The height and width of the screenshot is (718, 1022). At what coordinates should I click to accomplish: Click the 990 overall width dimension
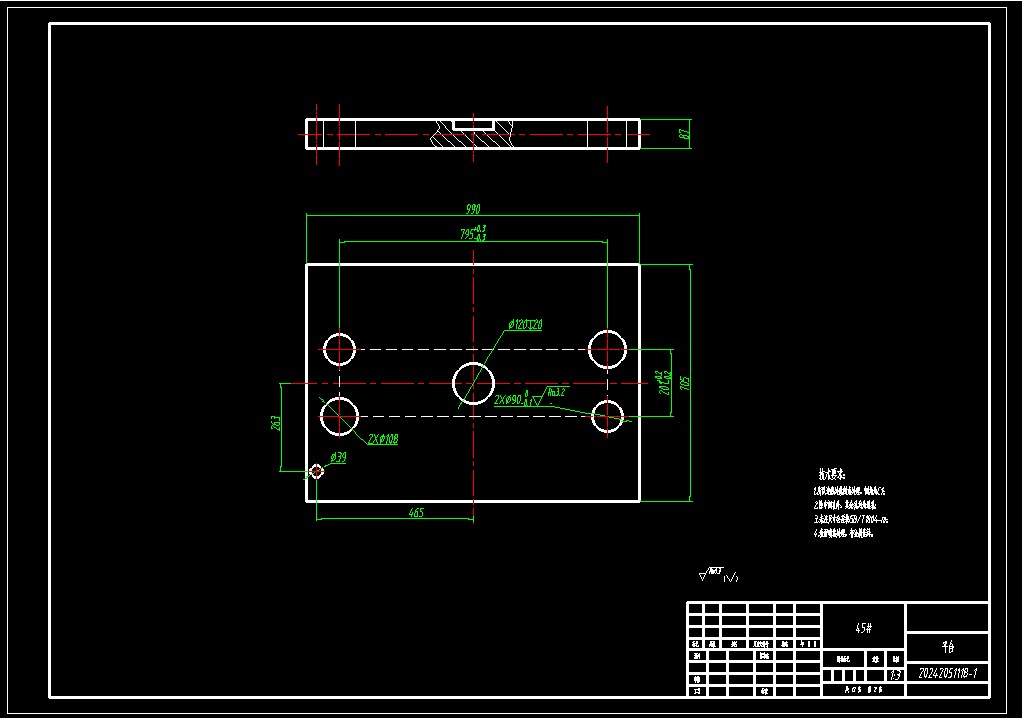(x=473, y=208)
